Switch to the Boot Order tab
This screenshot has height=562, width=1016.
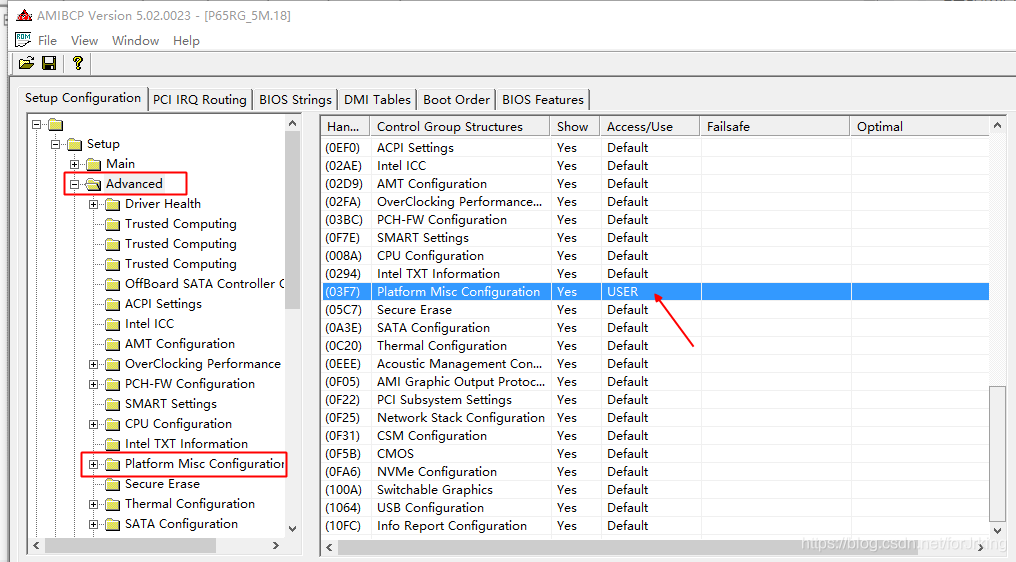456,100
